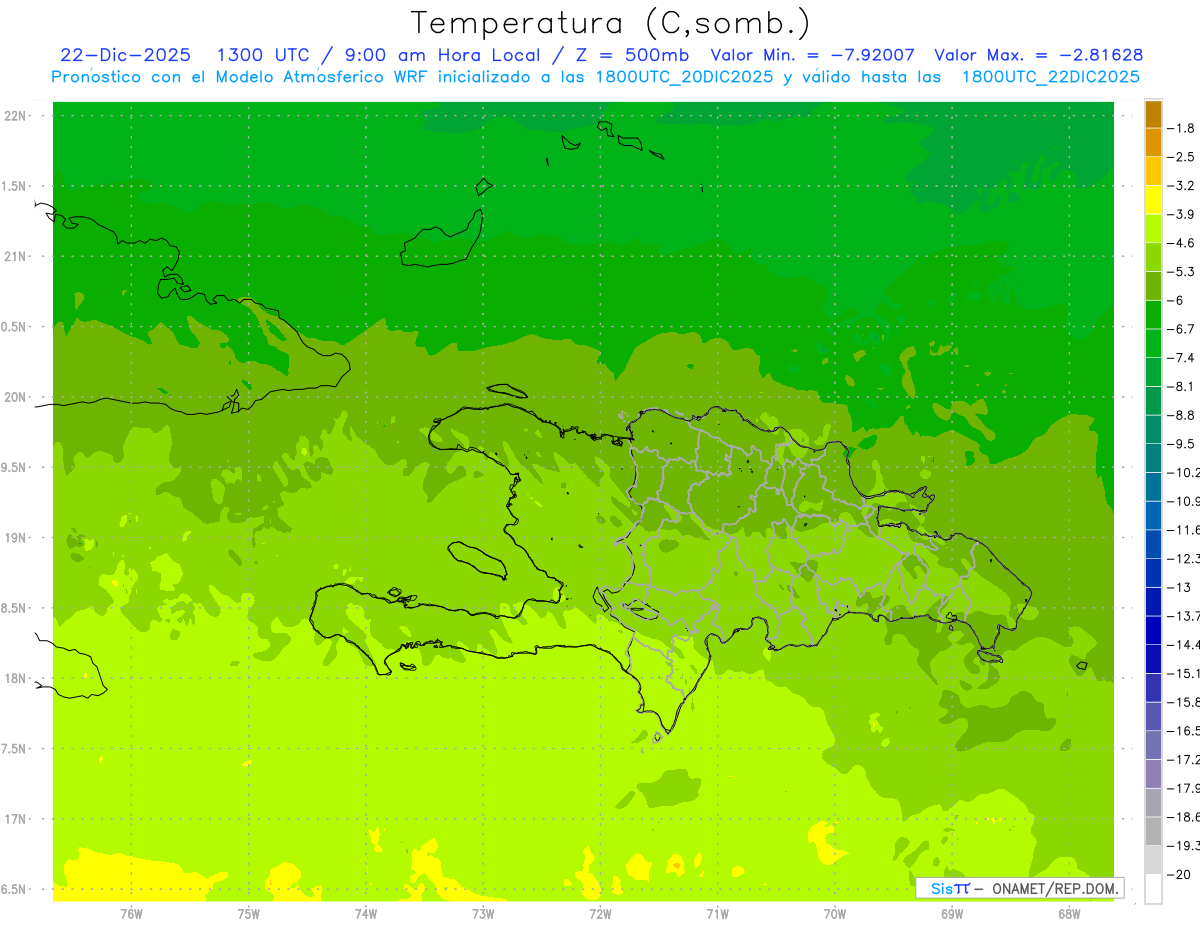The width and height of the screenshot is (1200, 927).
Task: Click the "1300 UTC" time text
Action: [x=264, y=55]
